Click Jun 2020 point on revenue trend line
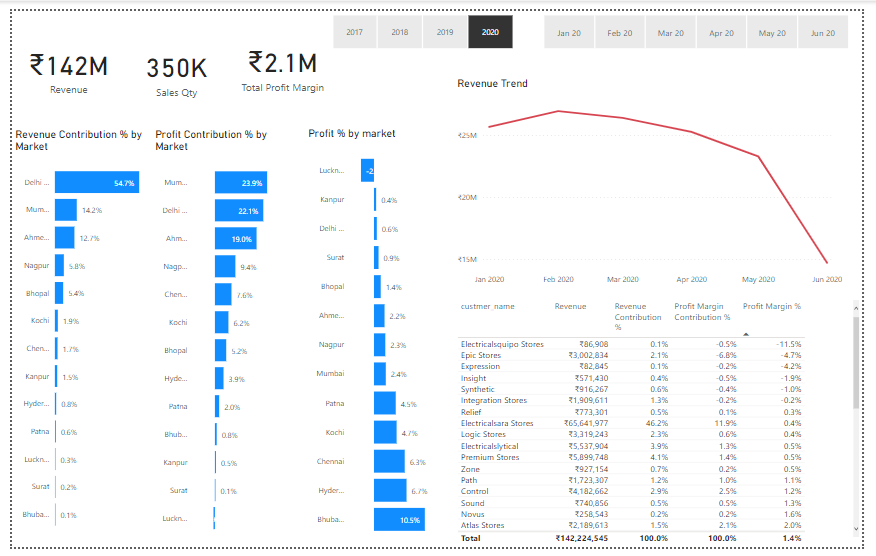The height and width of the screenshot is (556, 876). pos(827,262)
